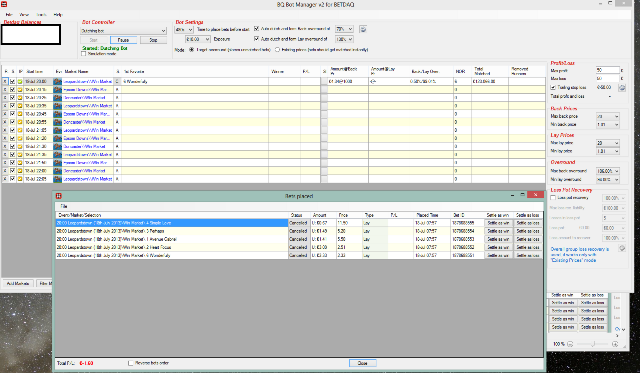Viewport: 640px width, 373px height.
Task: Remove the 20:00 Leopardstown market with X
Action: coord(5,81)
